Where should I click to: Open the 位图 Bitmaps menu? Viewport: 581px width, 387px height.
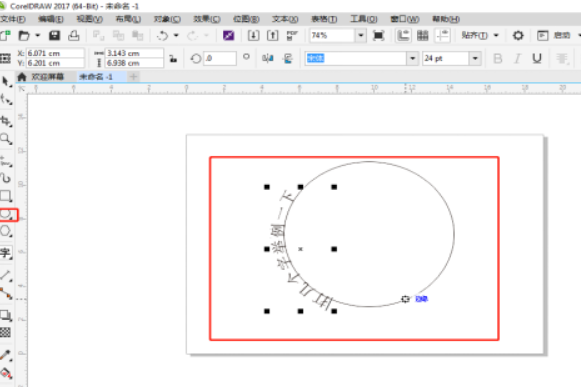246,19
